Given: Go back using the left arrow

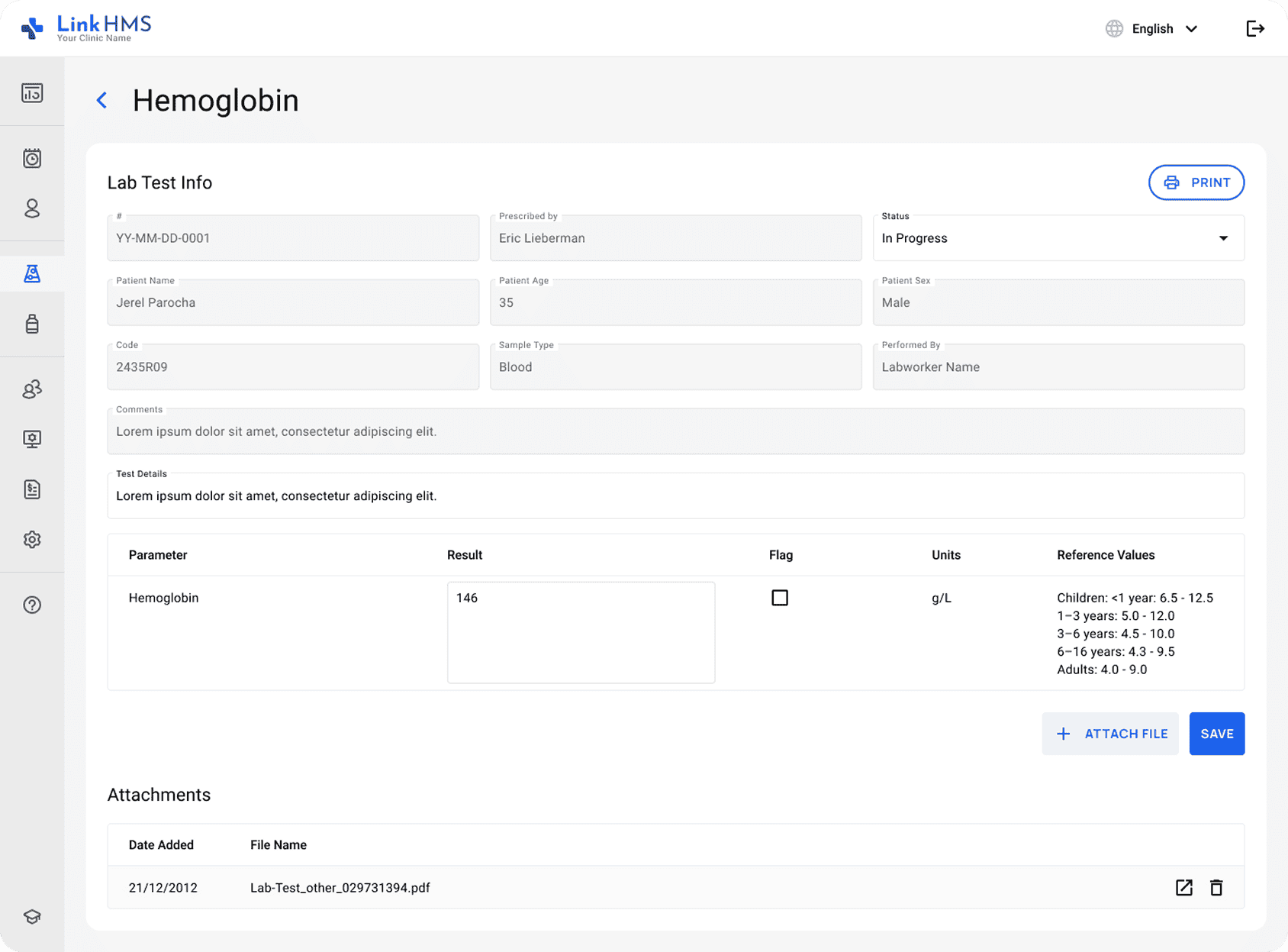Looking at the screenshot, I should coord(101,100).
